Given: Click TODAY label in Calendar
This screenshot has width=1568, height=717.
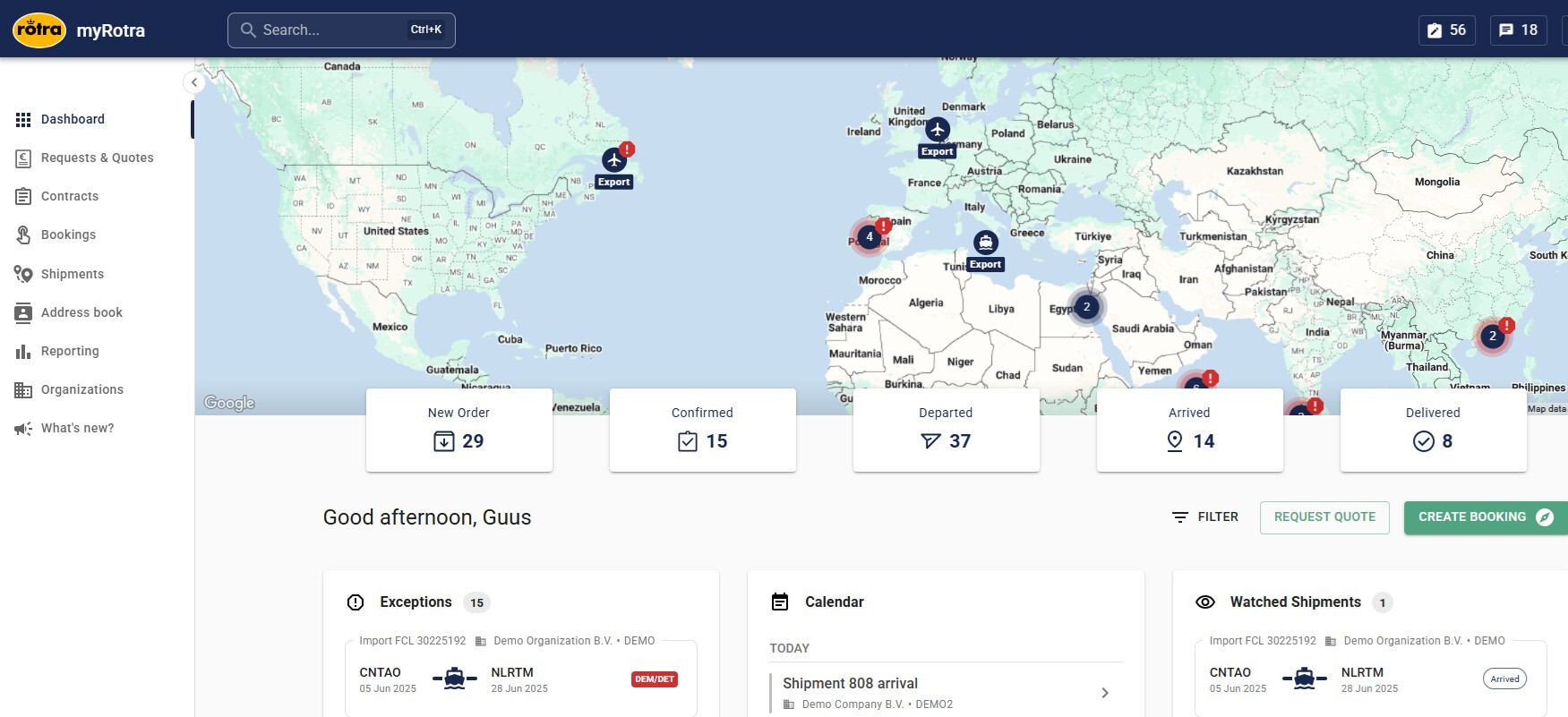Looking at the screenshot, I should pyautogui.click(x=789, y=648).
